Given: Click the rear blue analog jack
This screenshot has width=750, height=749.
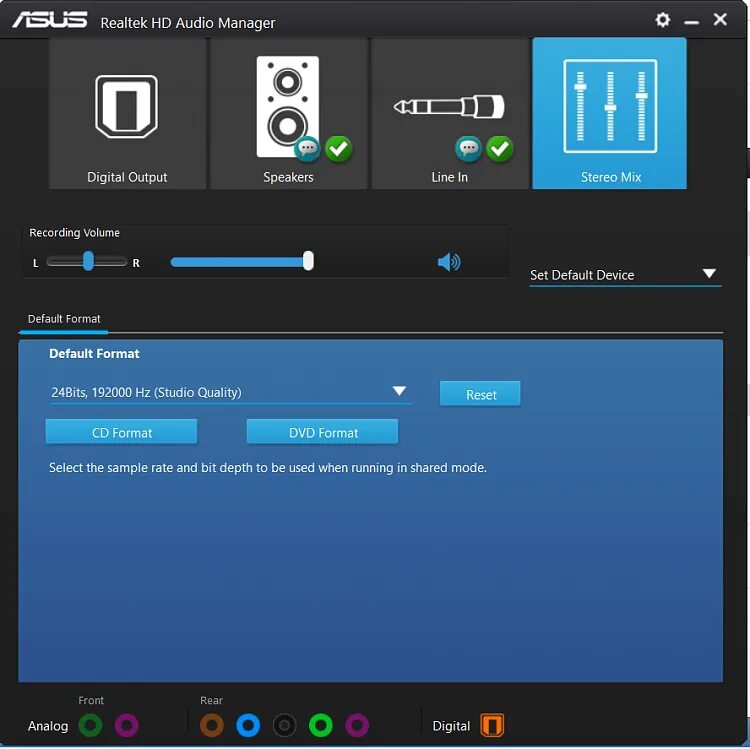Looking at the screenshot, I should (x=248, y=725).
